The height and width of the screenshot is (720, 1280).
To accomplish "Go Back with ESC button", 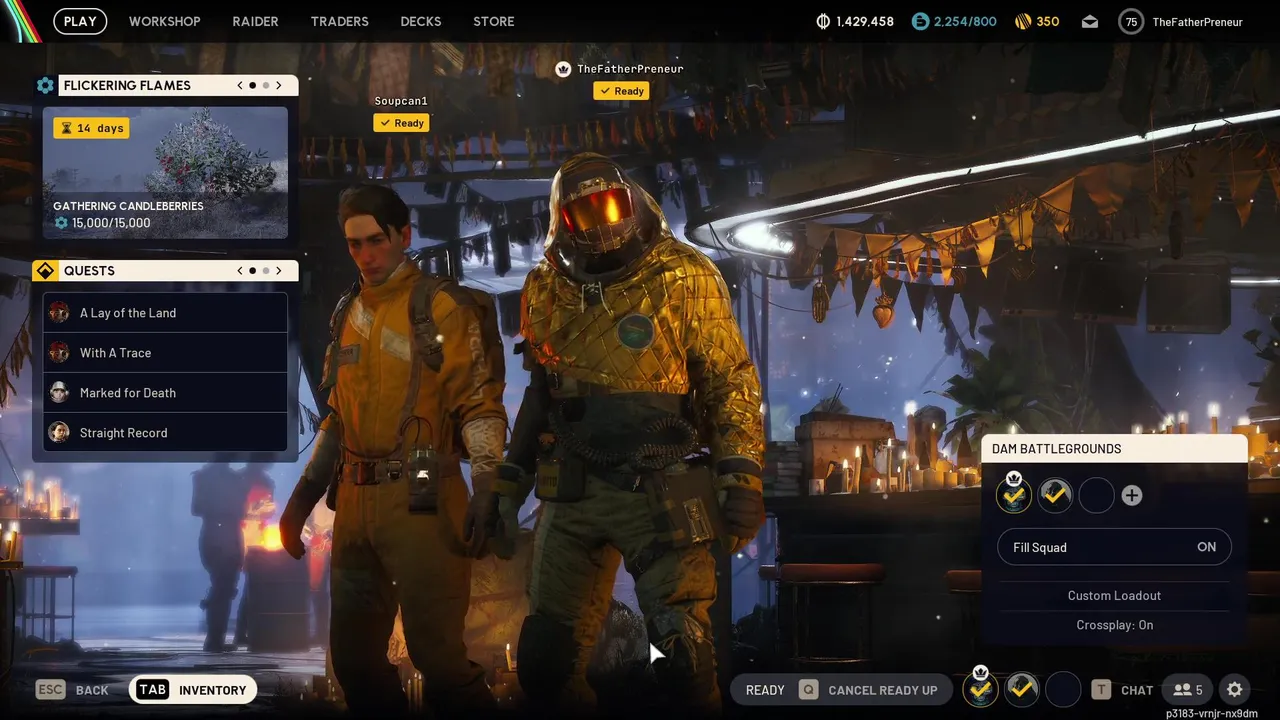I will click(x=72, y=690).
